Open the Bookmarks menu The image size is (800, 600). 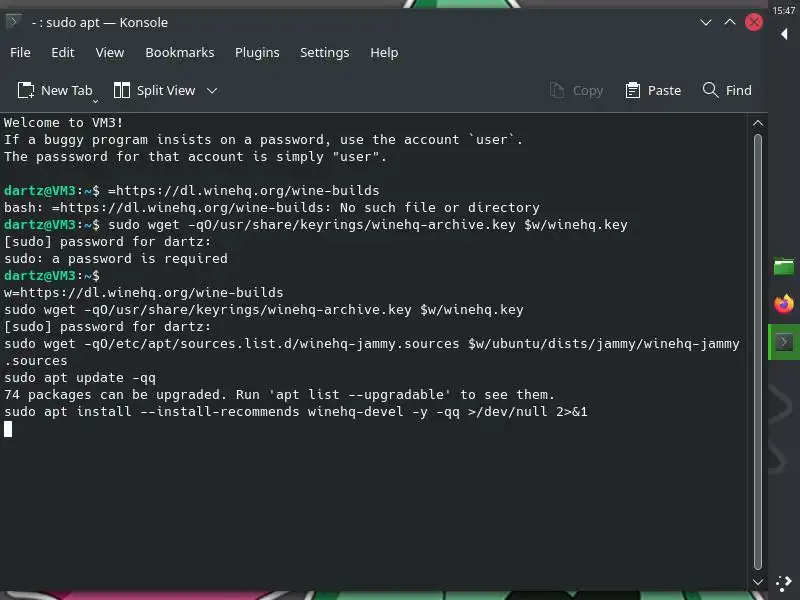coord(180,53)
